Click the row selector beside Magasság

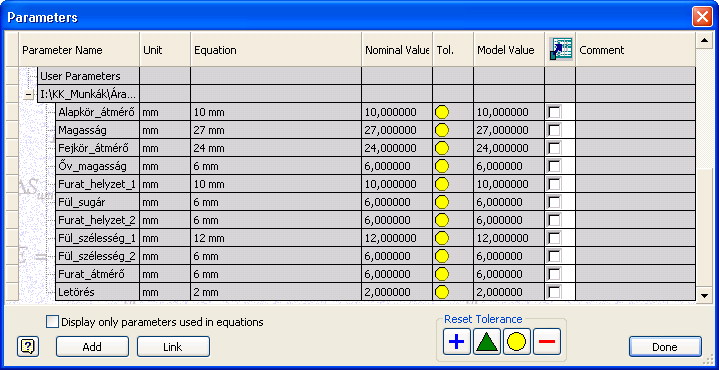(x=11, y=130)
